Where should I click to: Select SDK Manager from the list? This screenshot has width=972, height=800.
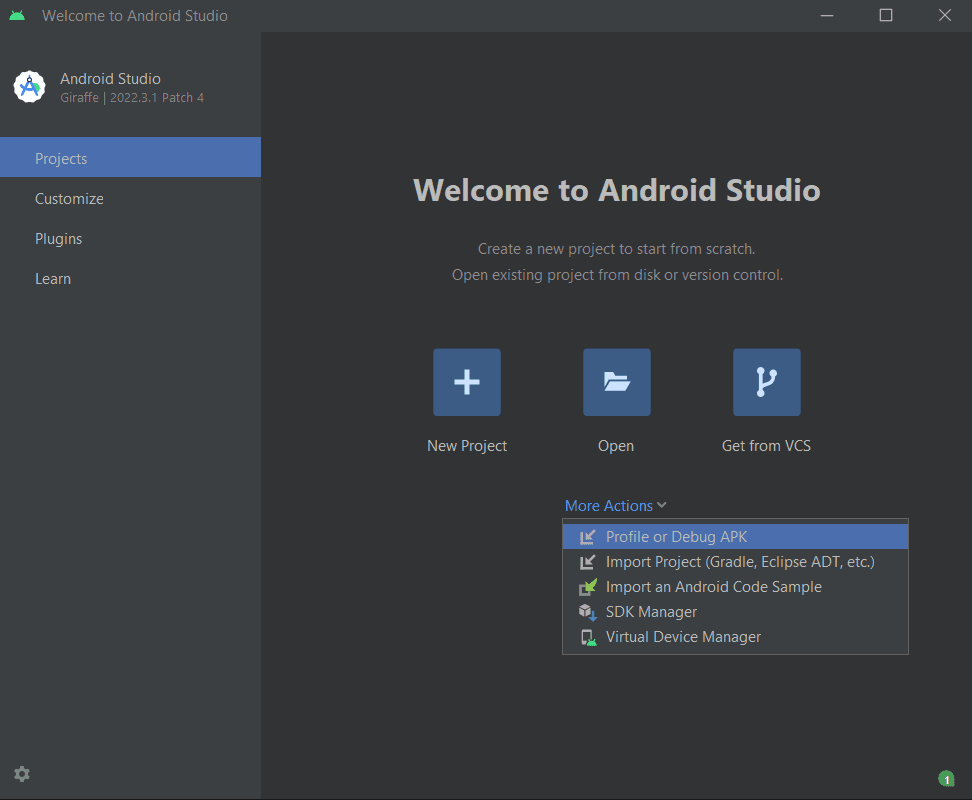[x=735, y=612]
